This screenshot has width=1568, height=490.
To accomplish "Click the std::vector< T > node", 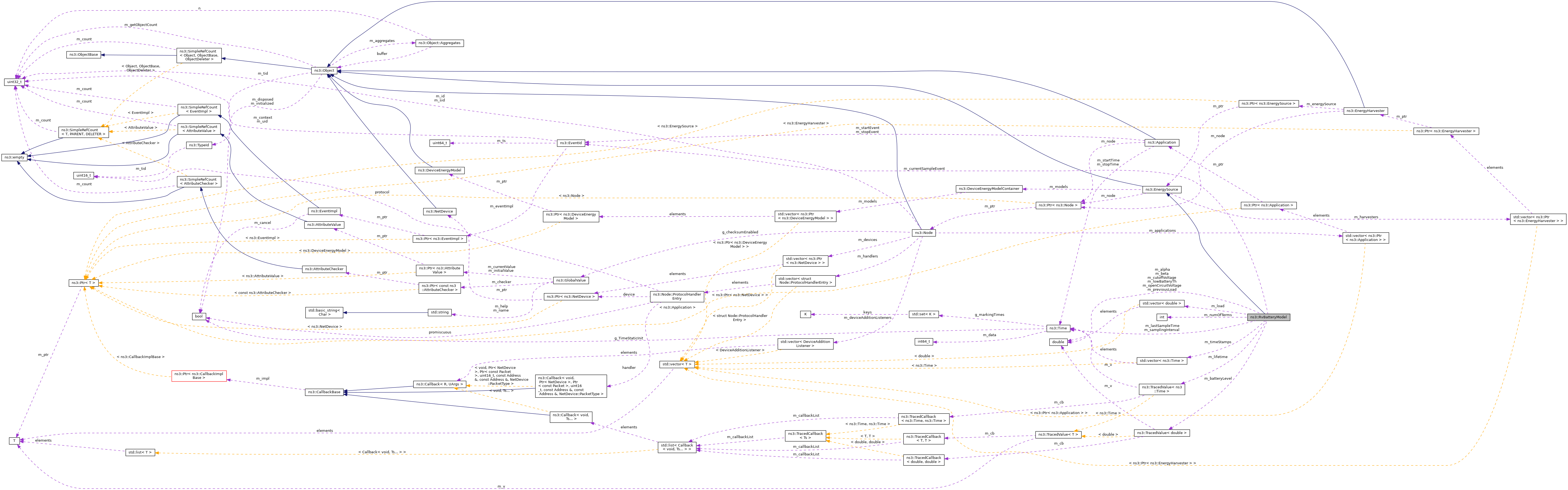I will coord(677,364).
